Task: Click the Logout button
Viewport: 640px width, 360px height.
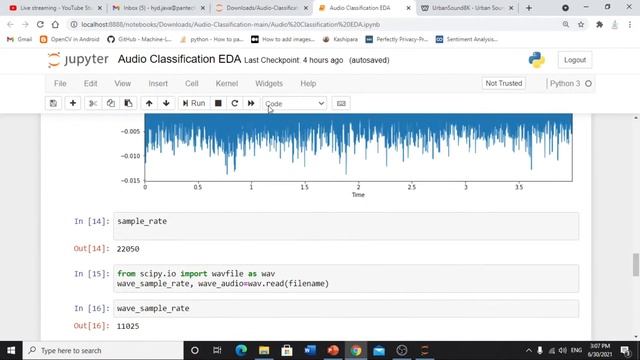Action: coord(575,60)
